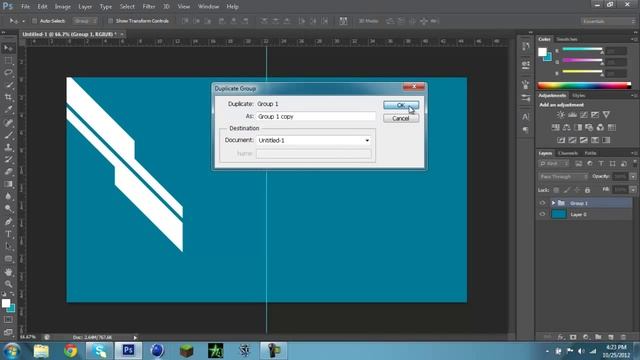640x360 pixels.
Task: Select the Path Selection tool
Action: [8, 247]
